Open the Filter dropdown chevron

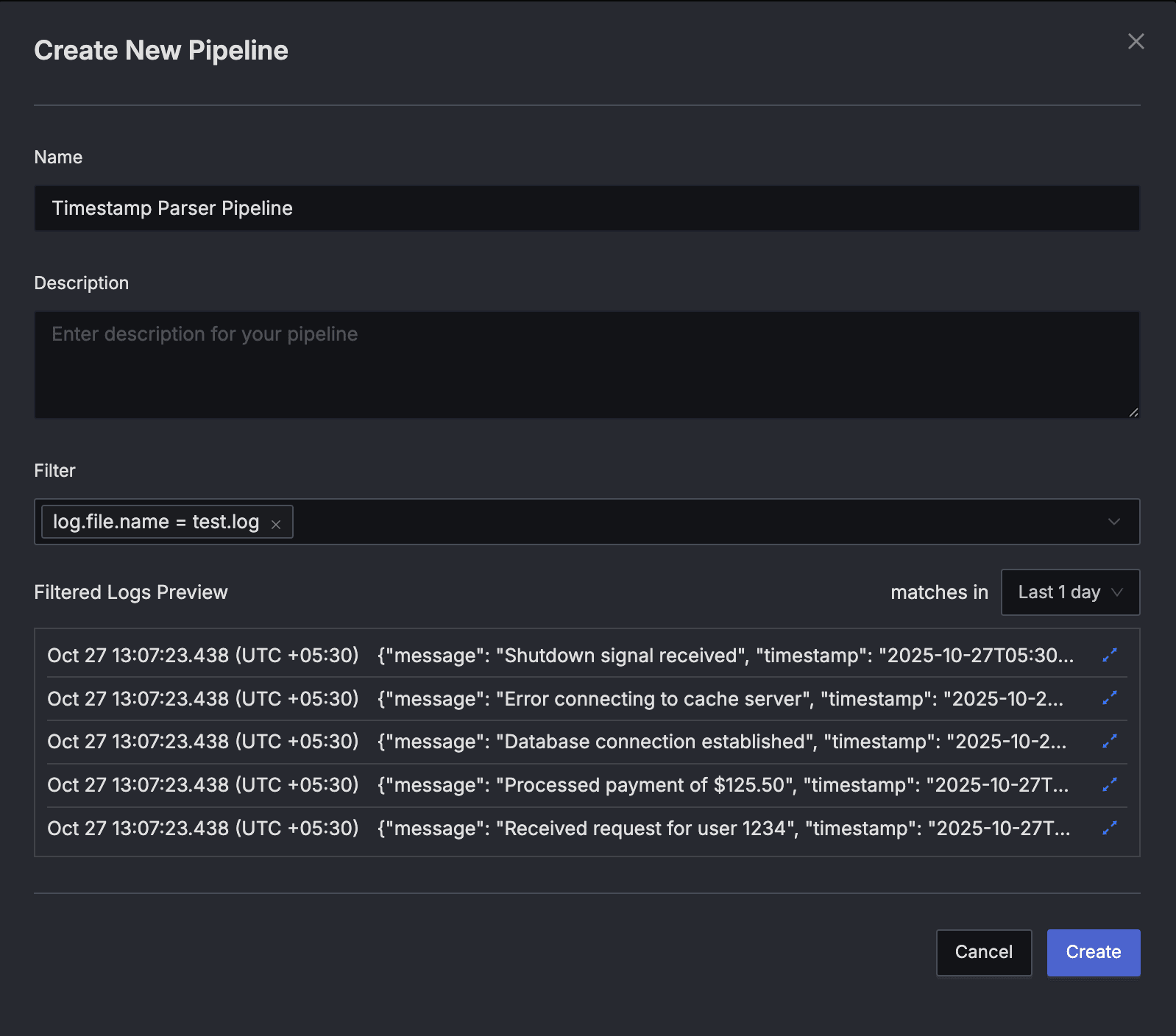pos(1114,522)
